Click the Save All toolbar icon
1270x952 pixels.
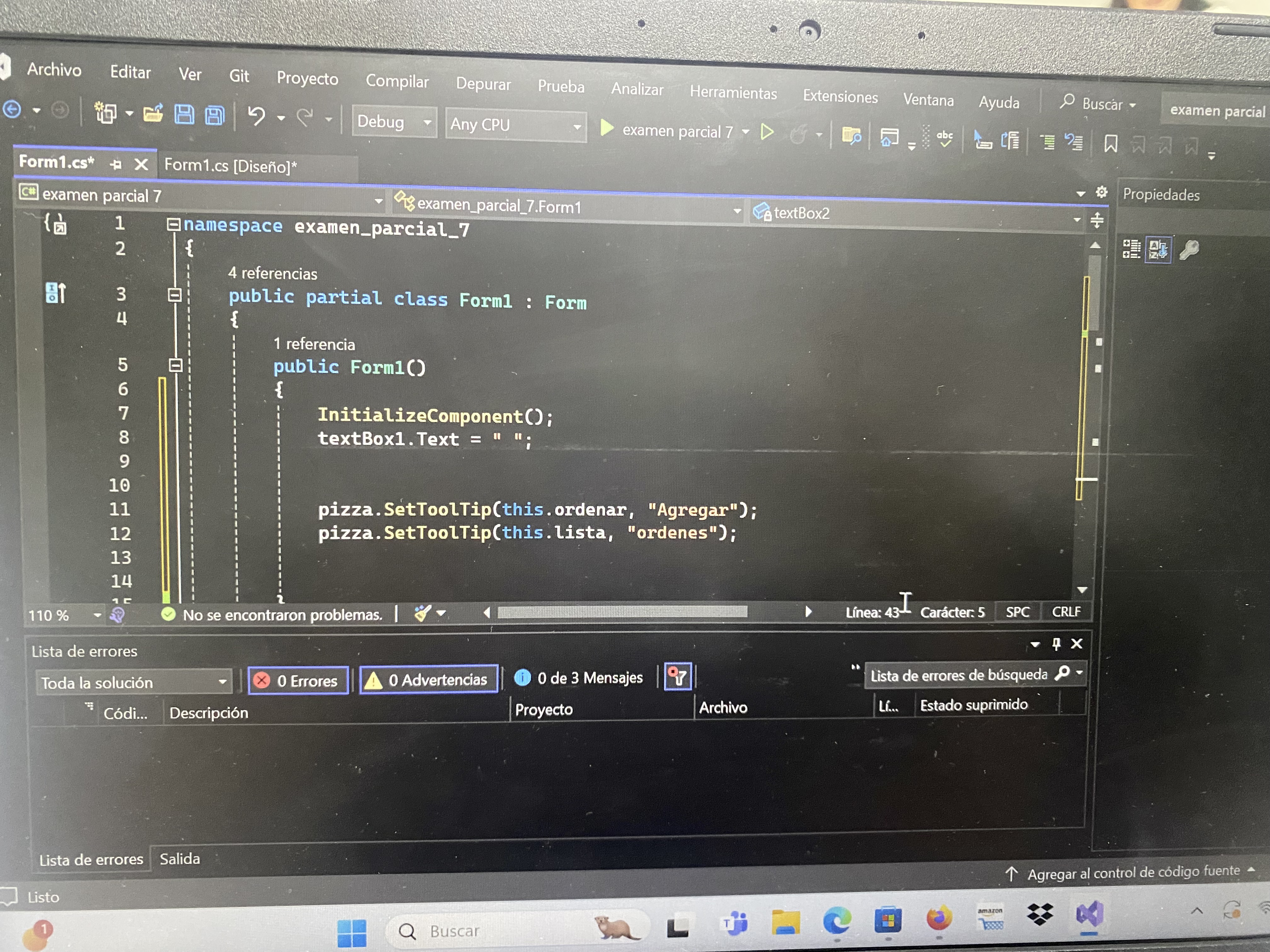point(215,115)
